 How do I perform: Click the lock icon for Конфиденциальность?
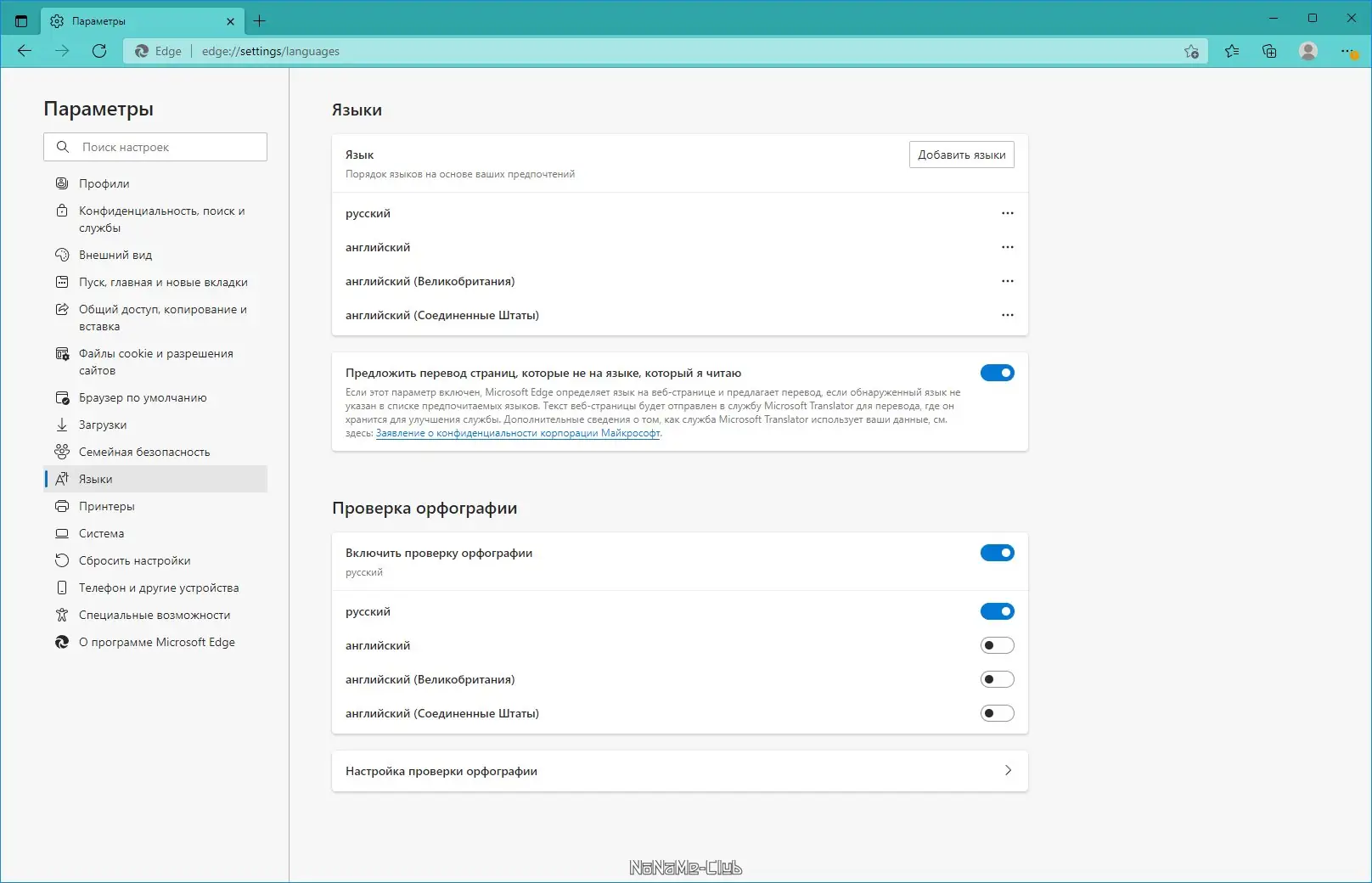(x=62, y=211)
